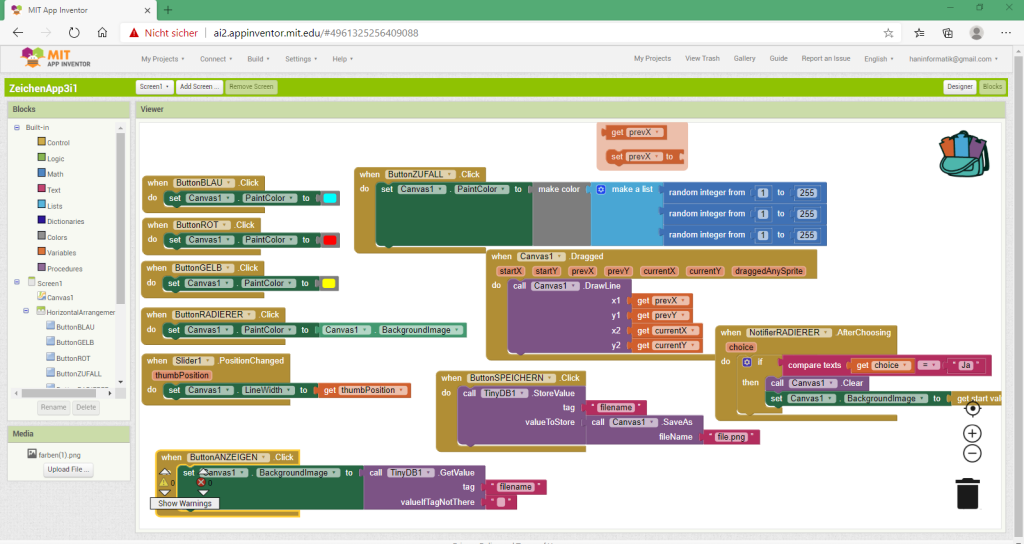The image size is (1024, 544).
Task: Click the MIT App Inventor logo
Action: pyautogui.click(x=48, y=59)
